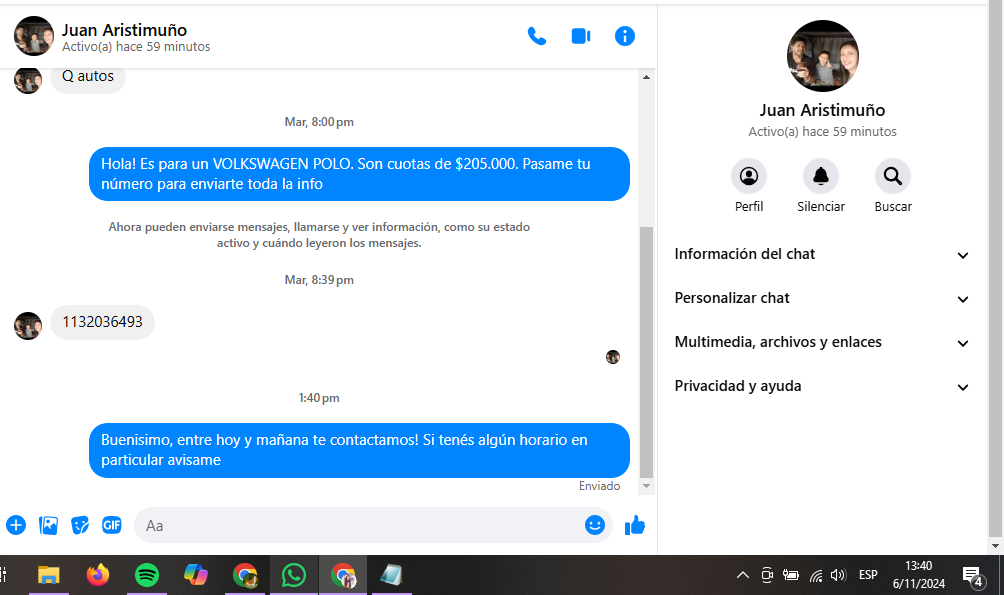Start a video call in the chat header
Viewport: 1004px width, 595px height.
click(x=581, y=37)
